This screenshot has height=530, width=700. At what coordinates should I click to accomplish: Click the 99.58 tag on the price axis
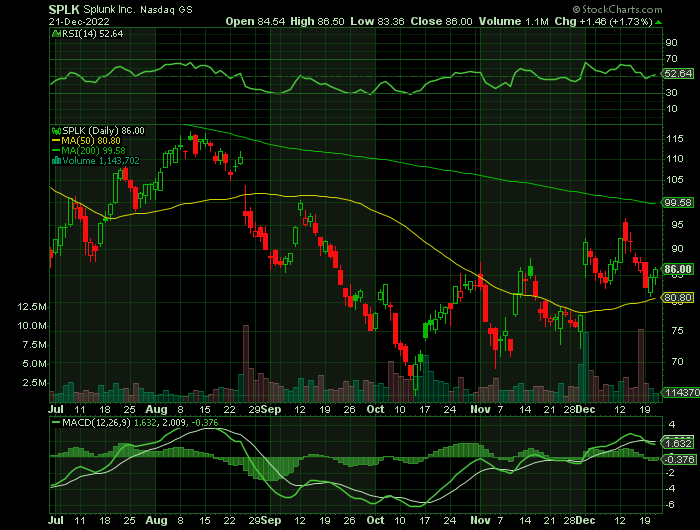click(678, 203)
